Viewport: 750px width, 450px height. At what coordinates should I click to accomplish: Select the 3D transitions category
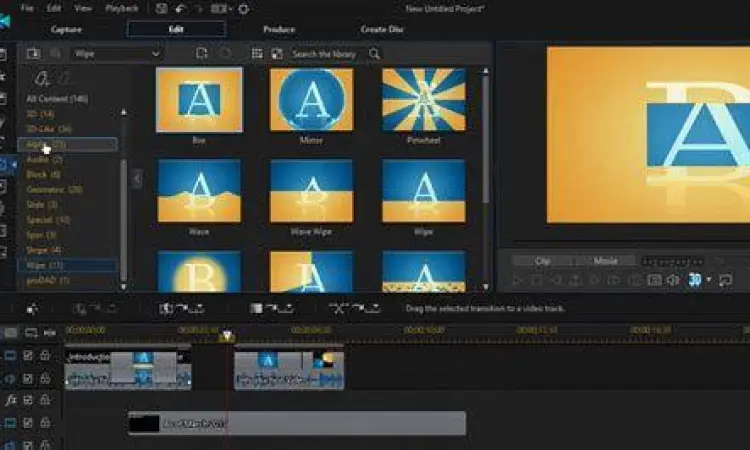40,114
